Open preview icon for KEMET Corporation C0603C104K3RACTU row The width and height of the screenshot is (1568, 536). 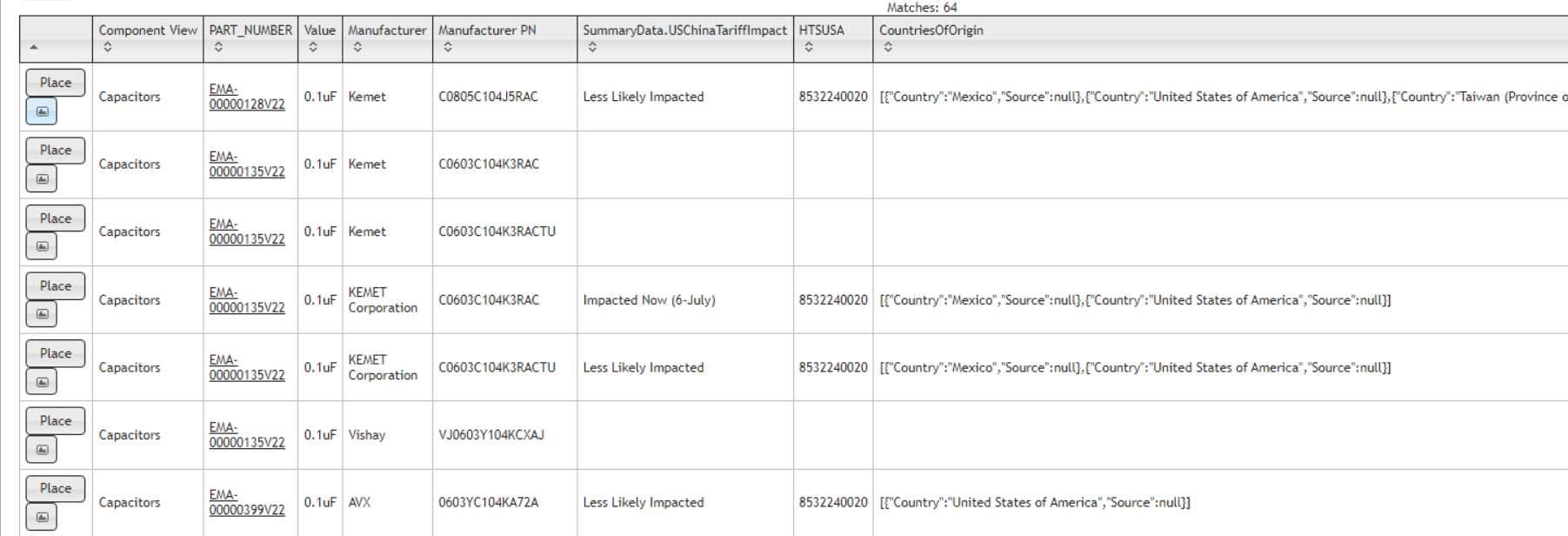click(42, 382)
